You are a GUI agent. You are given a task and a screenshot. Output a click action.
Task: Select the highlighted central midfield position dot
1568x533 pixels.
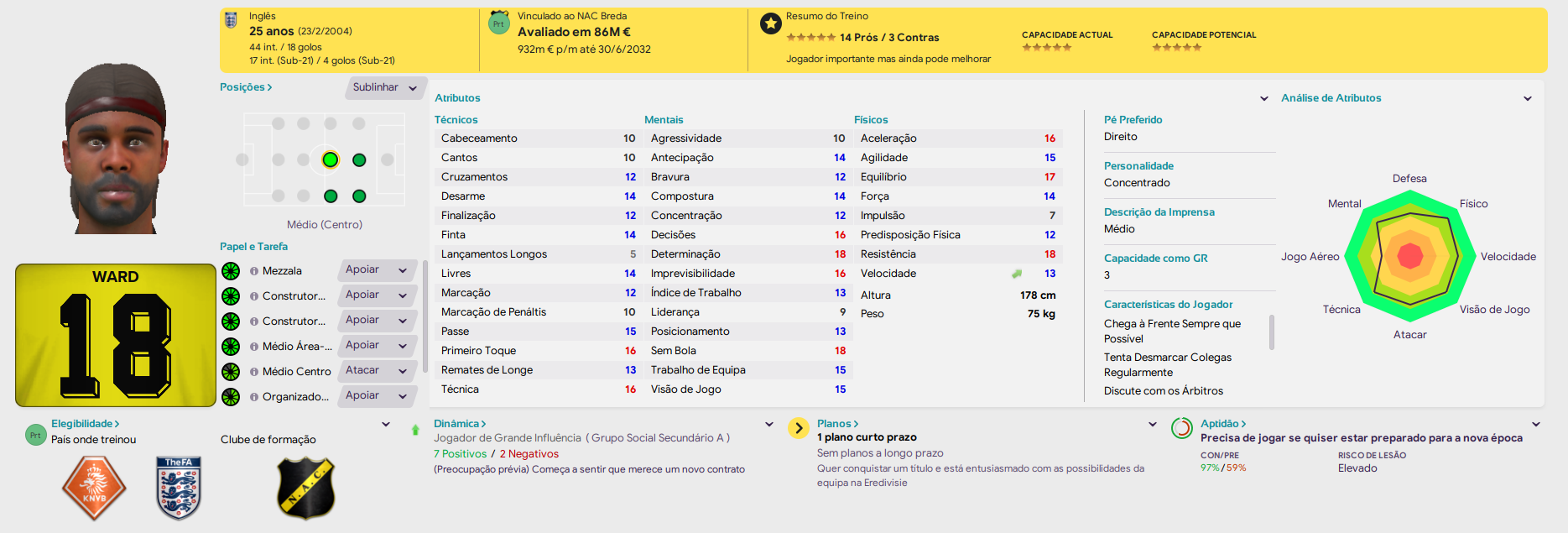[331, 159]
